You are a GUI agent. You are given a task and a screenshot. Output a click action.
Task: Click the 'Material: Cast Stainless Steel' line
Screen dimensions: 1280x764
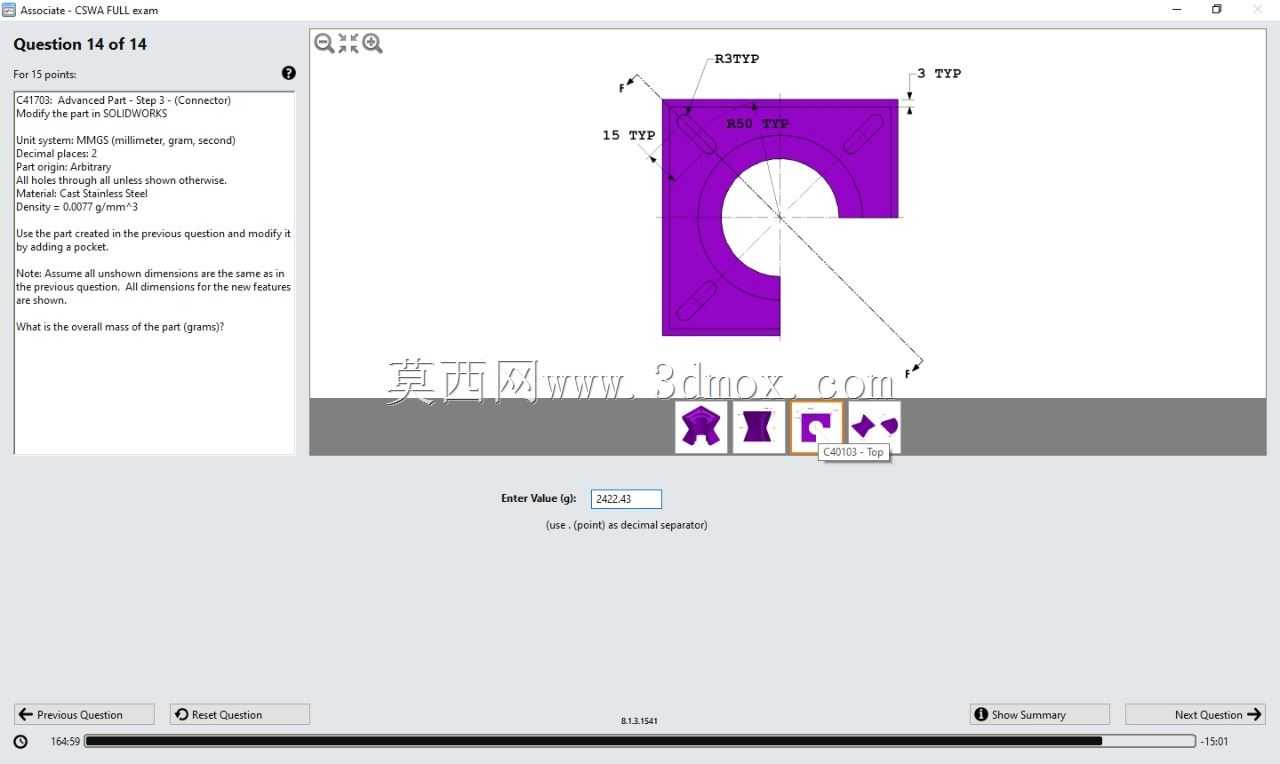tap(82, 193)
